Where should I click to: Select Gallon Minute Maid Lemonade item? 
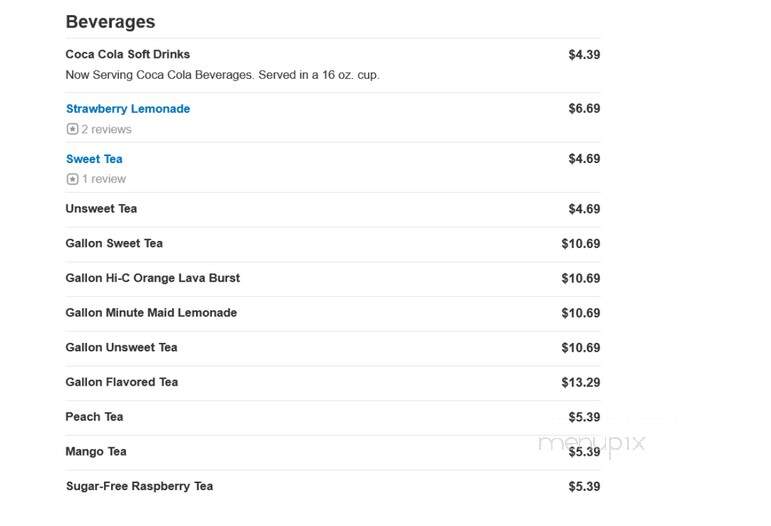pyautogui.click(x=151, y=313)
